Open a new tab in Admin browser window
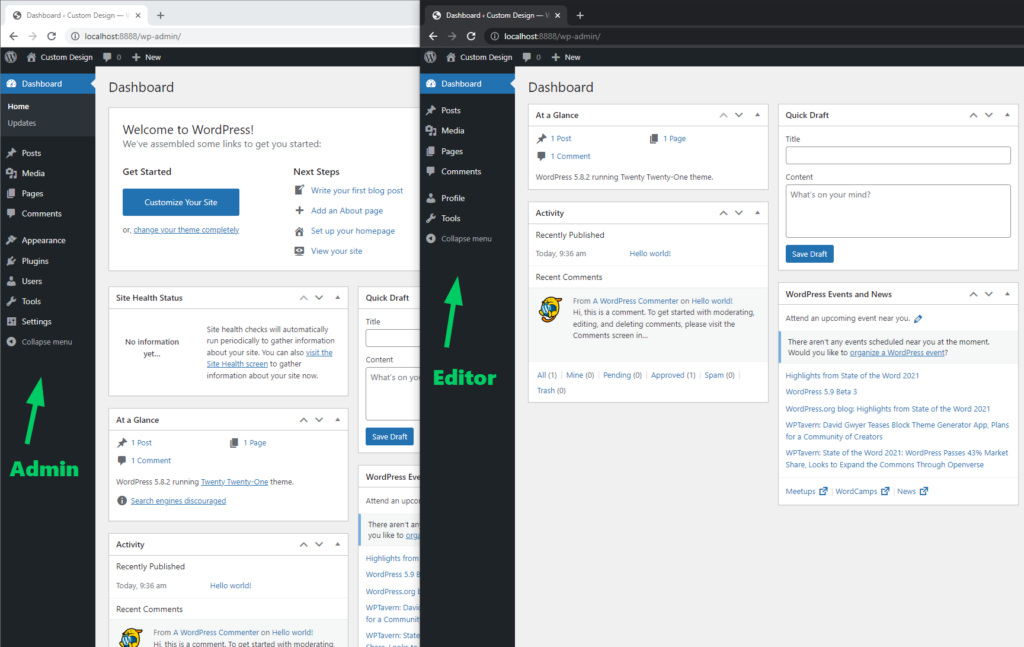This screenshot has height=647, width=1024. point(160,15)
